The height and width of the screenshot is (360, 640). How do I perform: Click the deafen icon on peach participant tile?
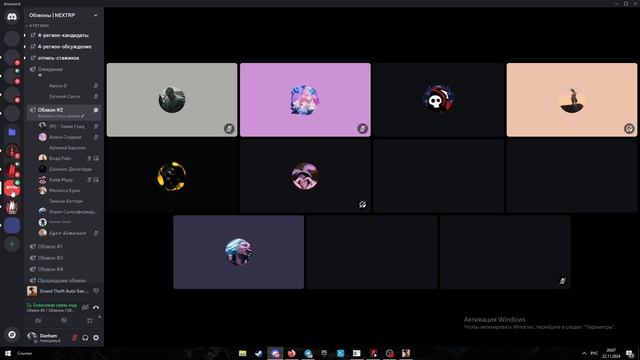point(629,129)
